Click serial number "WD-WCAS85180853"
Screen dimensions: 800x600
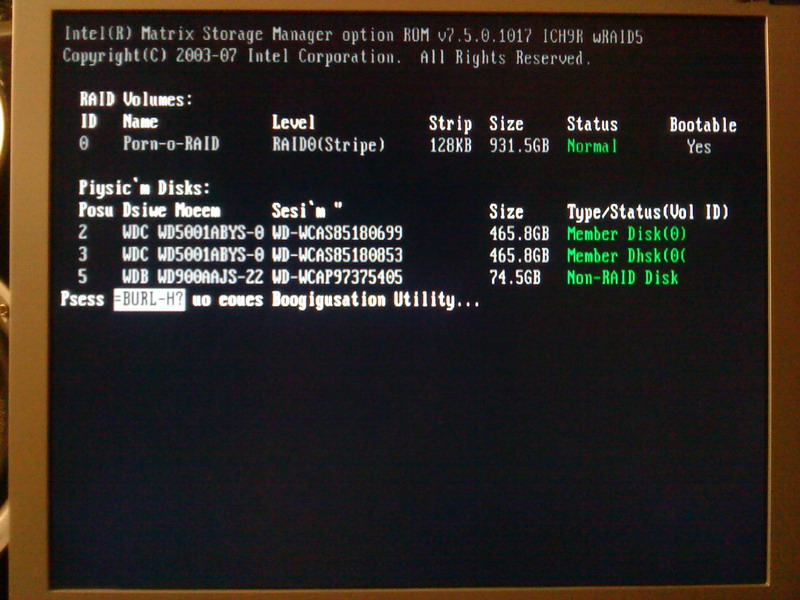(x=337, y=255)
